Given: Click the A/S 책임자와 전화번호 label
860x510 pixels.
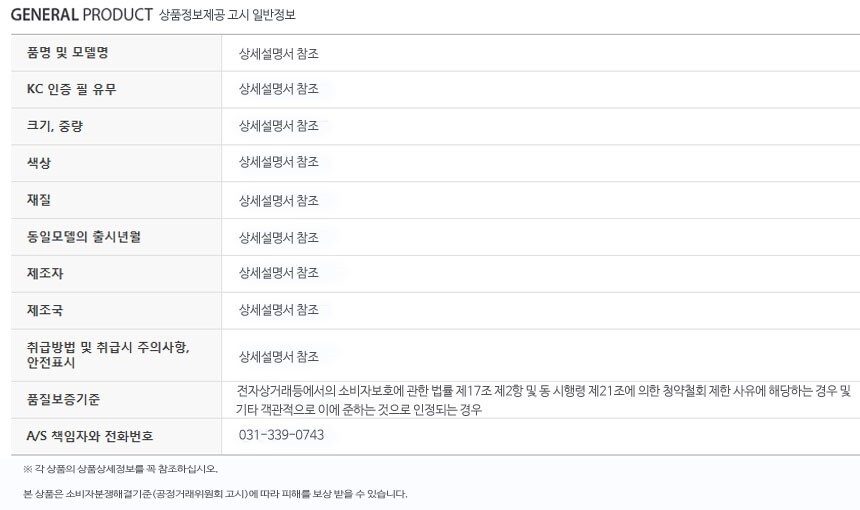Looking at the screenshot, I should 90,436.
